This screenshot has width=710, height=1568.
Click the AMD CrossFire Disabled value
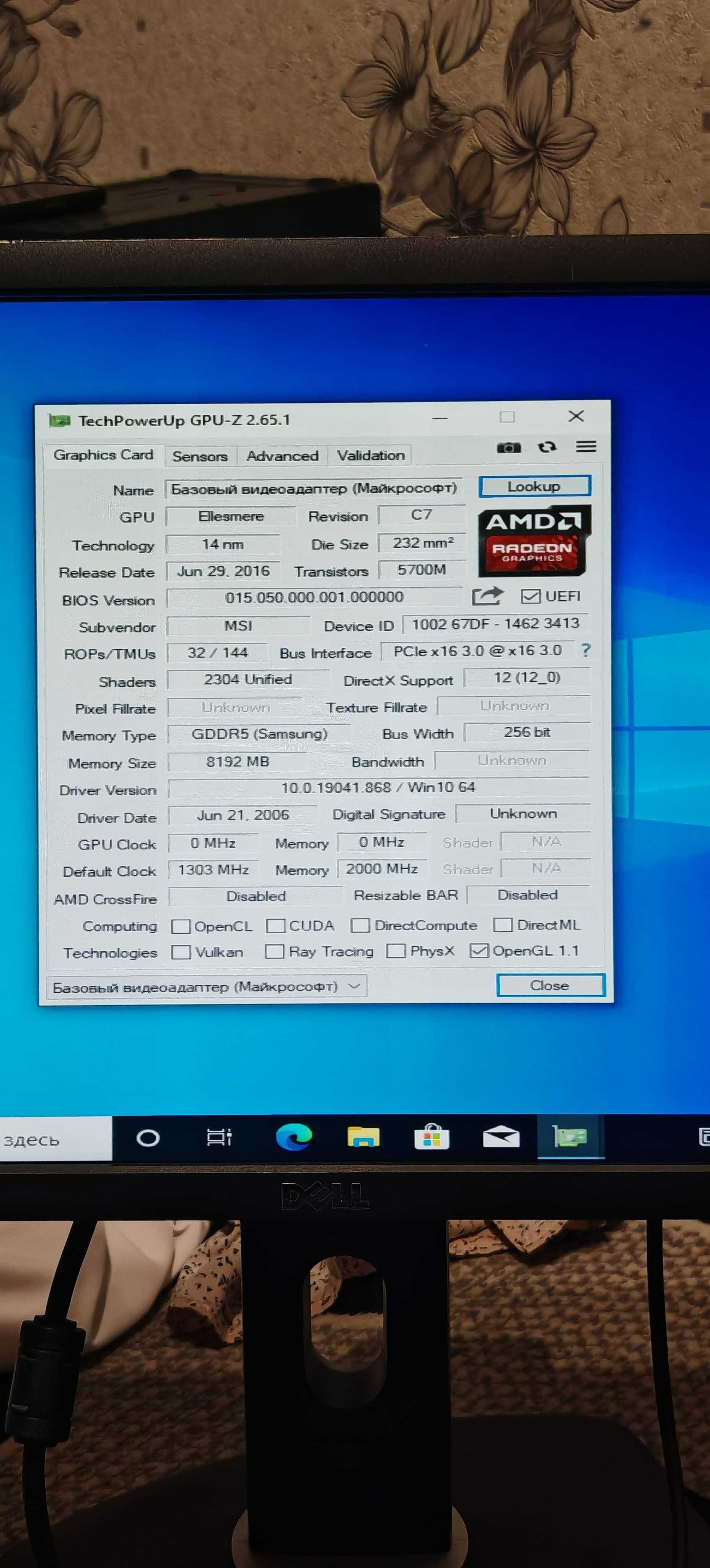256,897
